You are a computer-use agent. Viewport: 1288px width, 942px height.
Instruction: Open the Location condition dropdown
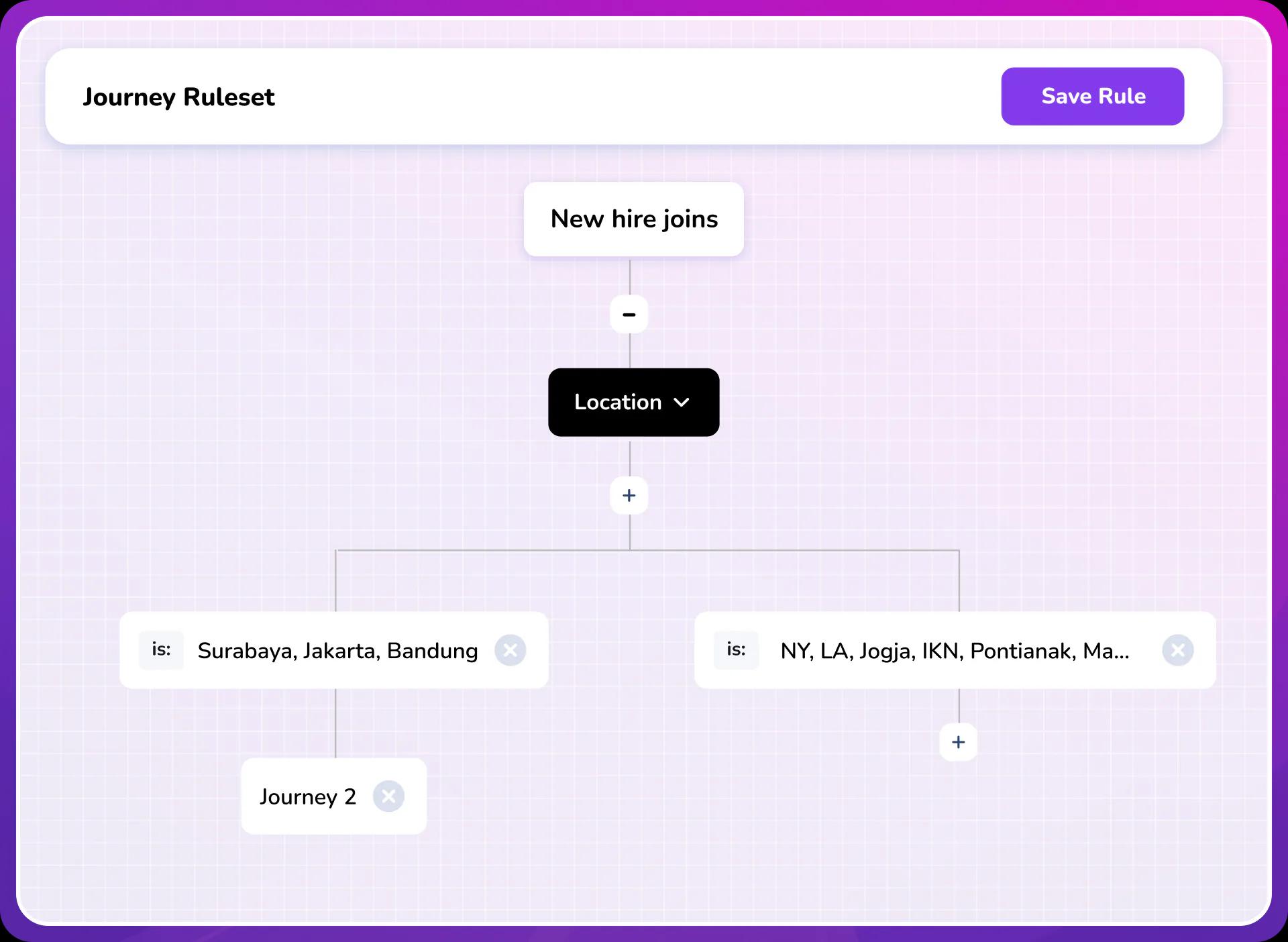tap(633, 402)
